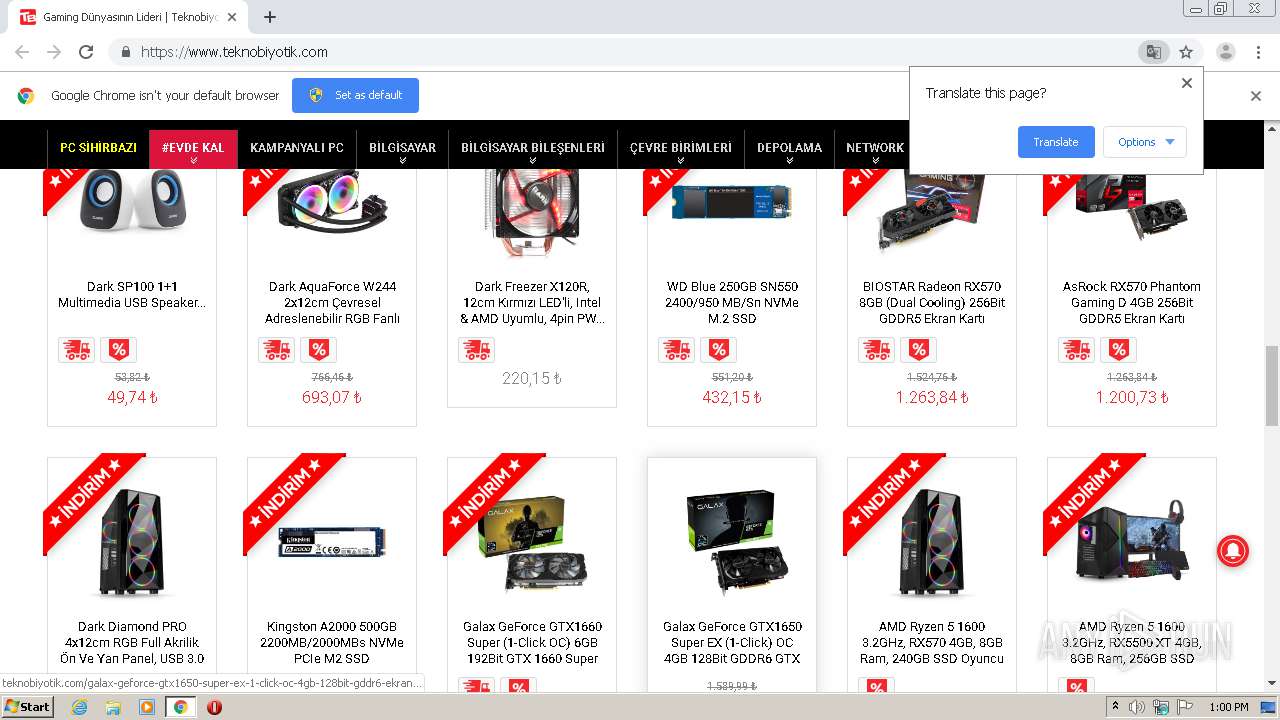
Task: Click discount percent icon under WD Blue SSD
Action: [x=719, y=350]
